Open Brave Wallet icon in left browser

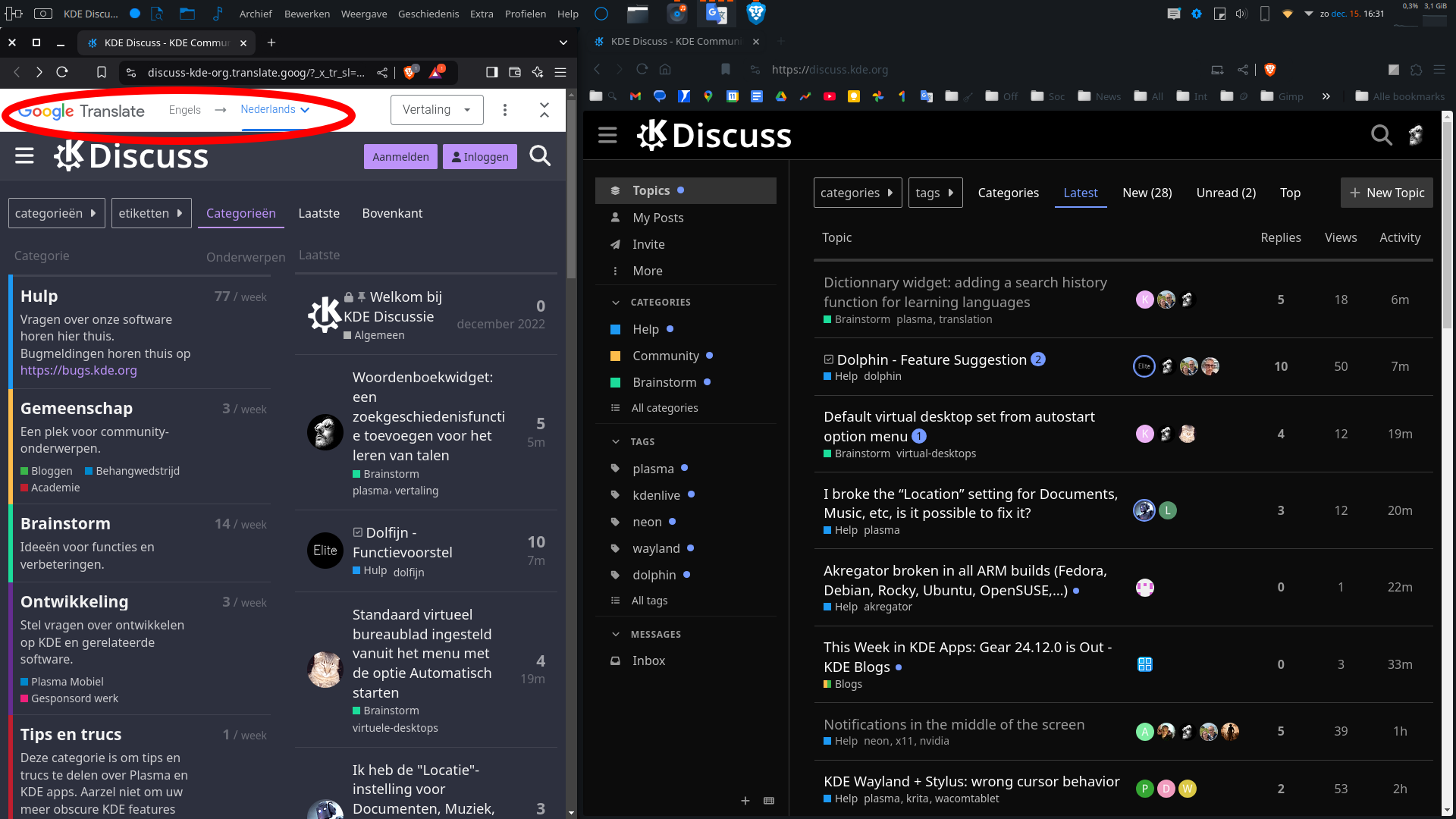(x=515, y=72)
